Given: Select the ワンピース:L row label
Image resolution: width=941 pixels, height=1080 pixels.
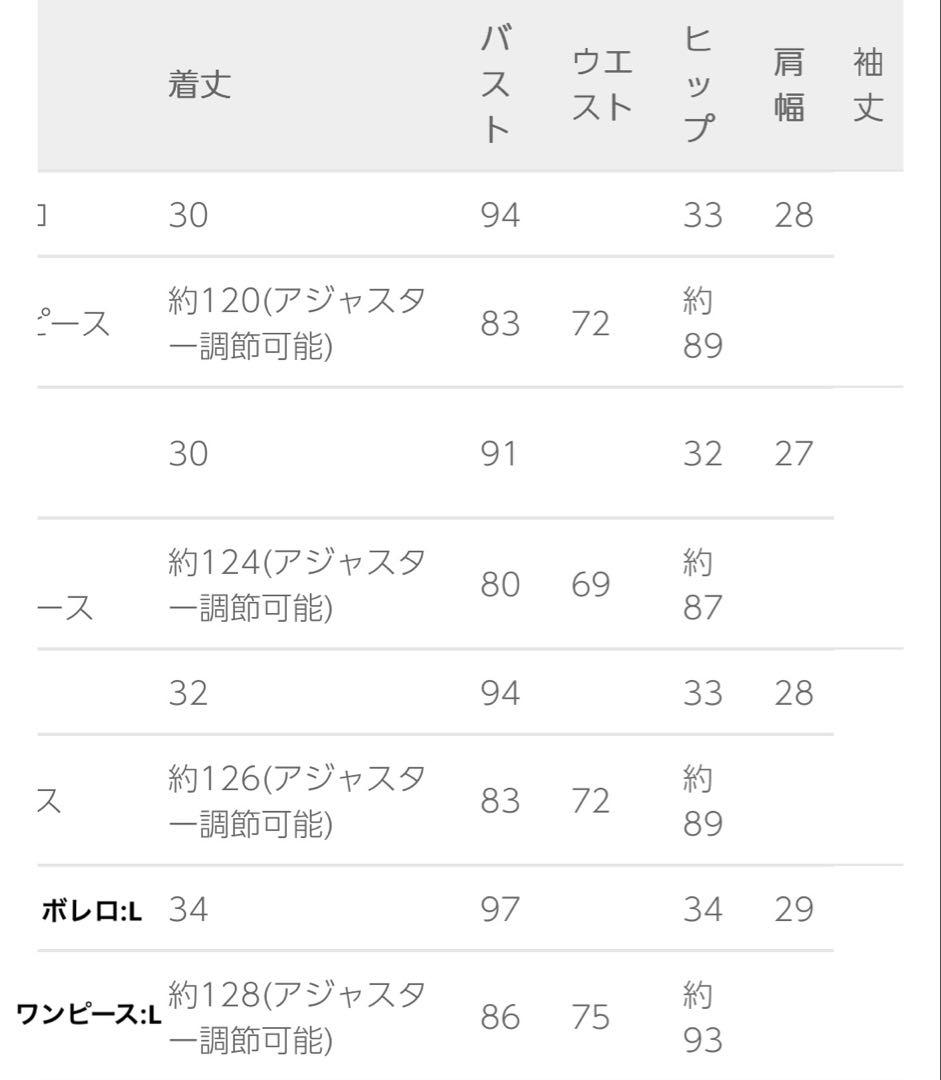Looking at the screenshot, I should (x=89, y=1017).
